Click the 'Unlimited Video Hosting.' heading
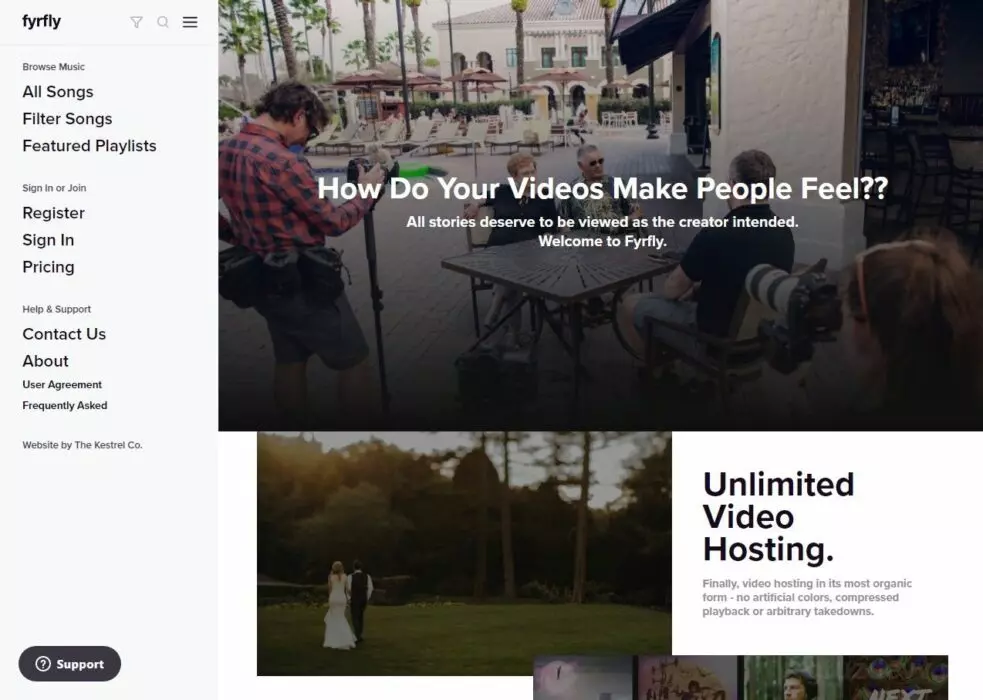Viewport: 983px width, 700px height. pyautogui.click(x=778, y=516)
